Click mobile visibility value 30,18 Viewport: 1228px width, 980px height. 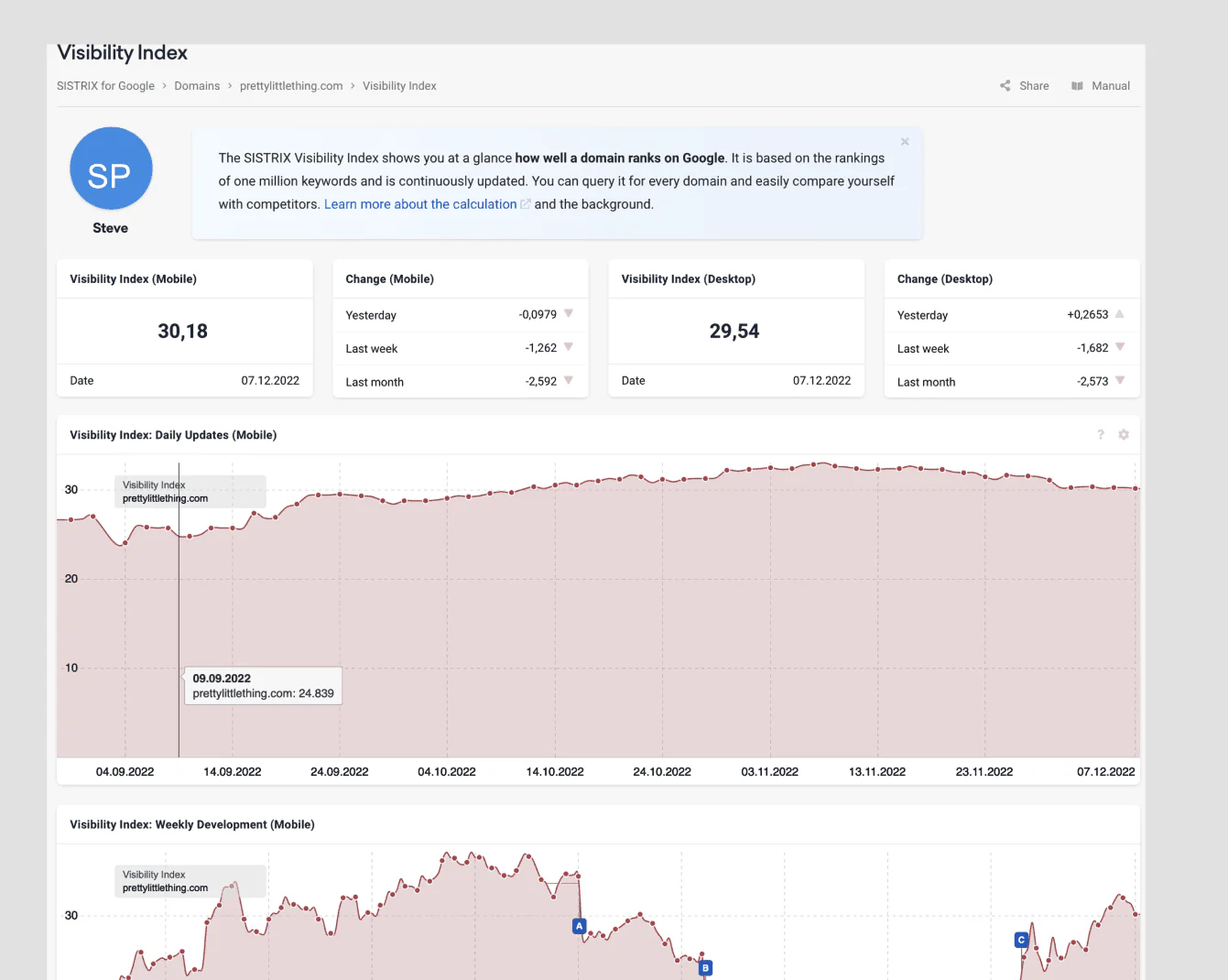coord(183,332)
